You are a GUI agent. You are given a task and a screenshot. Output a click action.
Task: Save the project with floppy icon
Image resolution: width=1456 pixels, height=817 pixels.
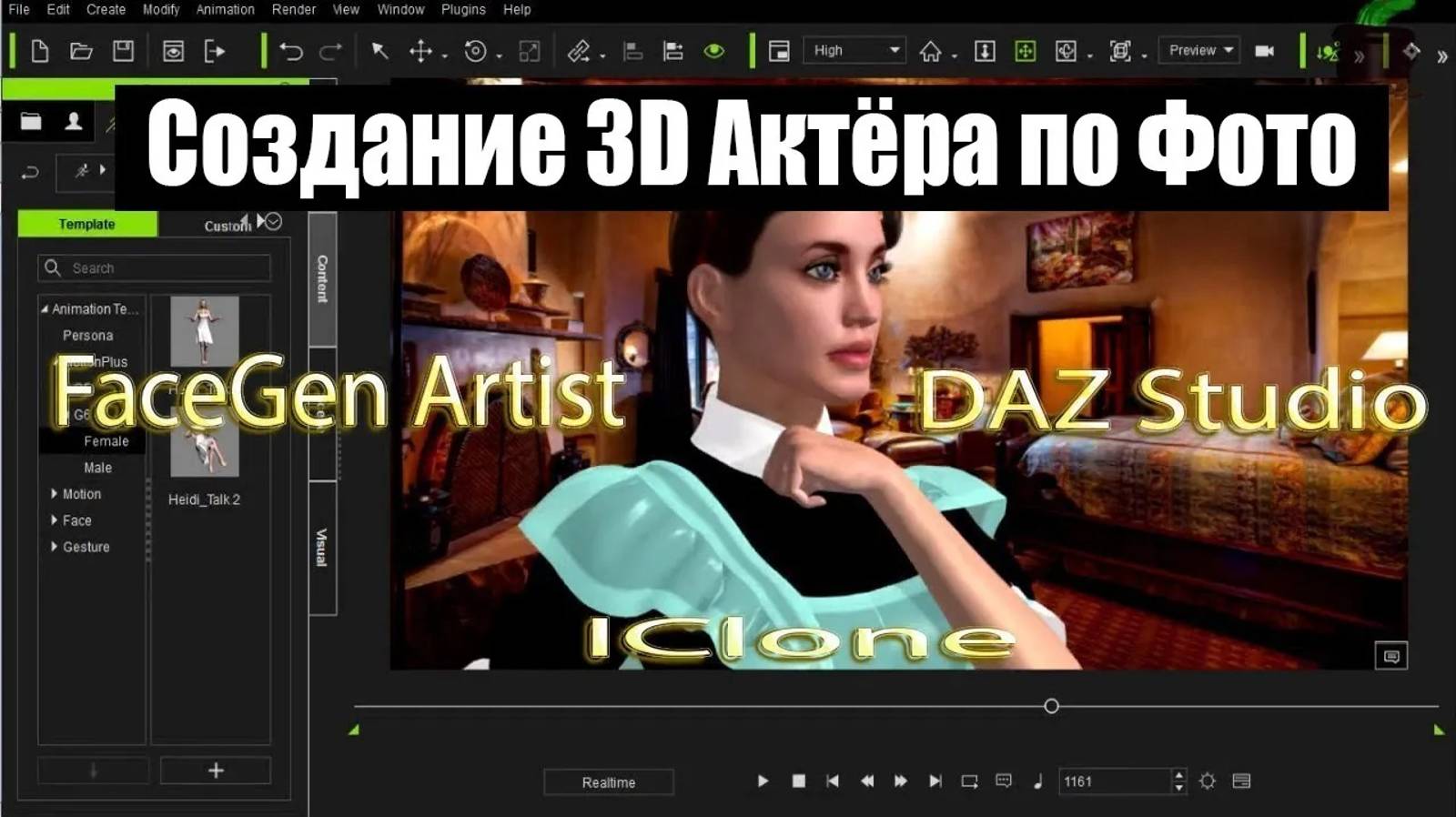coord(123,50)
